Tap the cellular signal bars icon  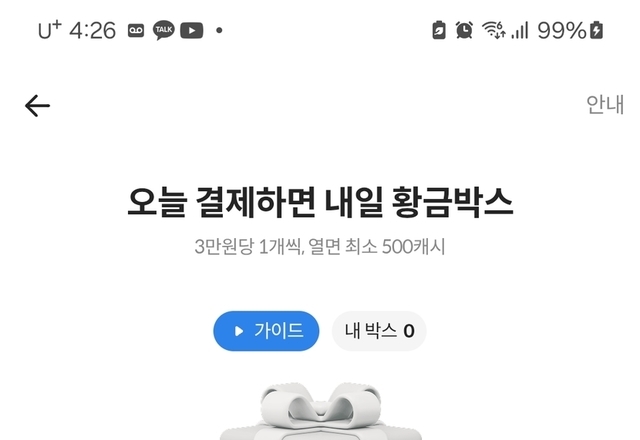520,31
